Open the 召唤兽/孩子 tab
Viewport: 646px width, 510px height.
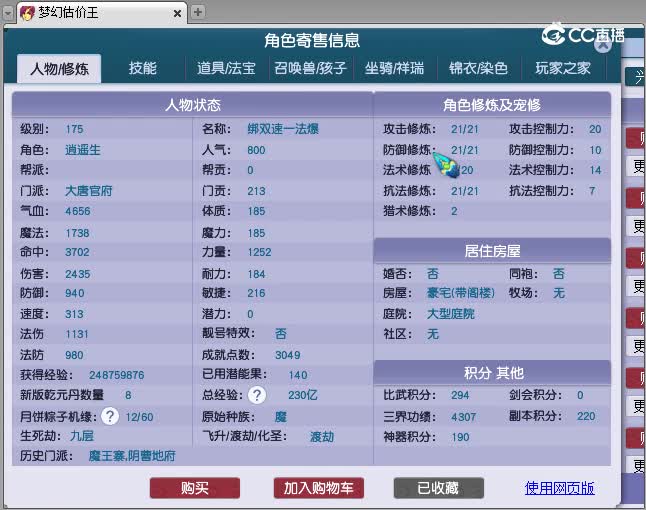click(x=311, y=68)
